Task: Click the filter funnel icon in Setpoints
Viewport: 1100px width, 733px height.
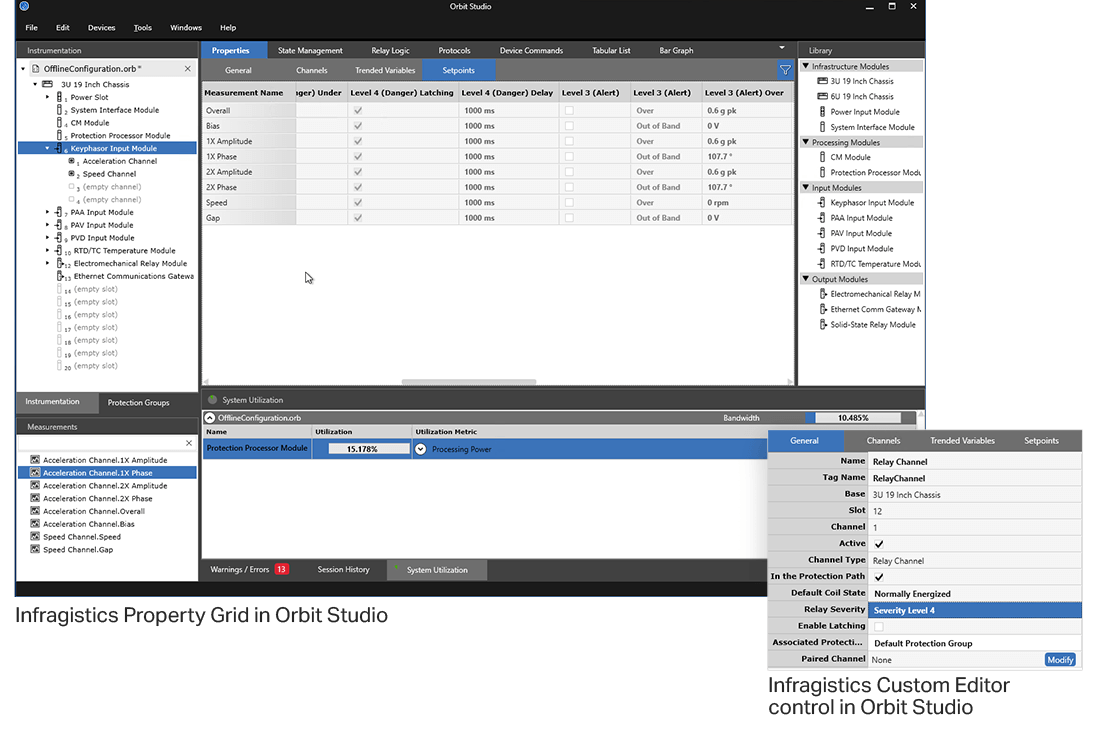Action: (x=785, y=70)
